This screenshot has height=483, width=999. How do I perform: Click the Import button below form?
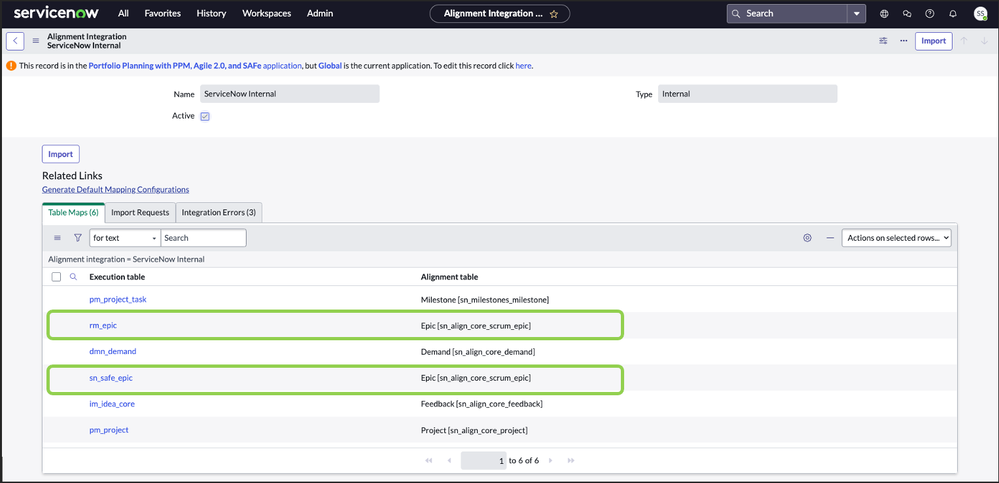click(x=61, y=154)
